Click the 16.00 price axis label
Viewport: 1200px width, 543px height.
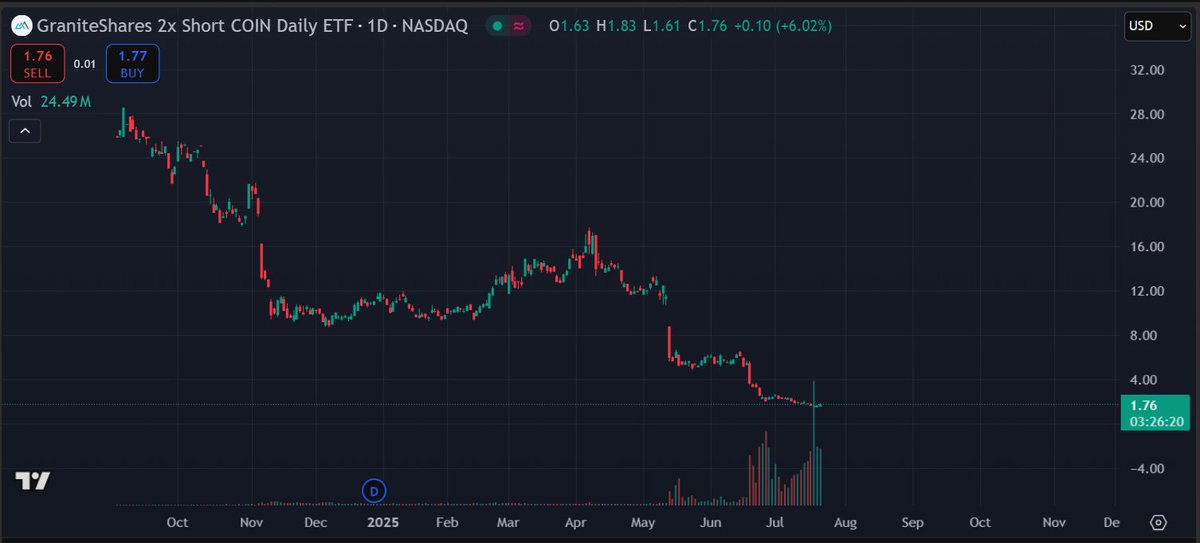pos(1146,247)
